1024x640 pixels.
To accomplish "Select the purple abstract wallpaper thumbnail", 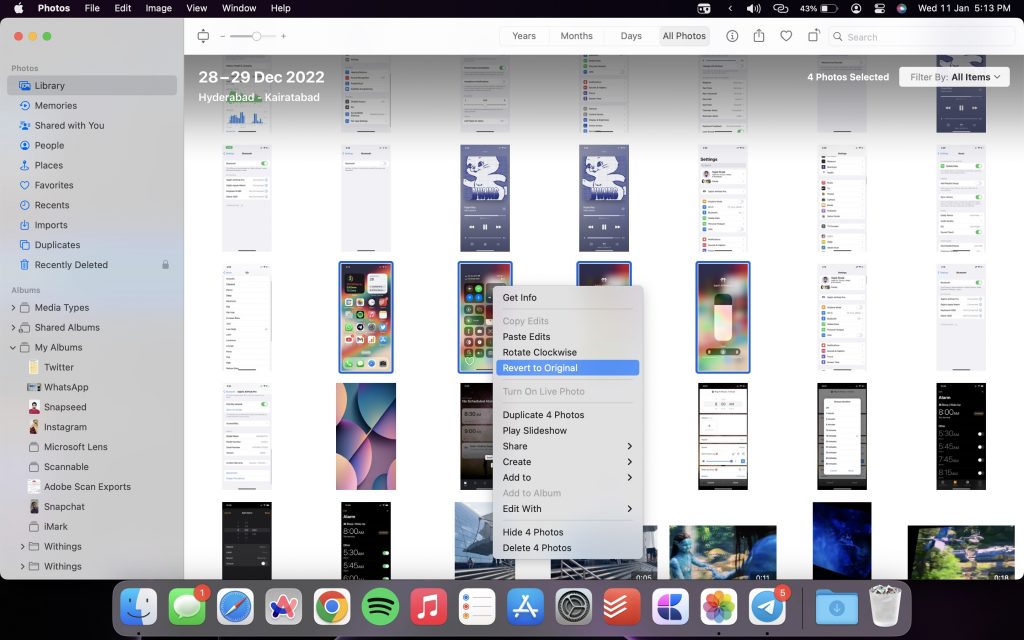I will 365,436.
